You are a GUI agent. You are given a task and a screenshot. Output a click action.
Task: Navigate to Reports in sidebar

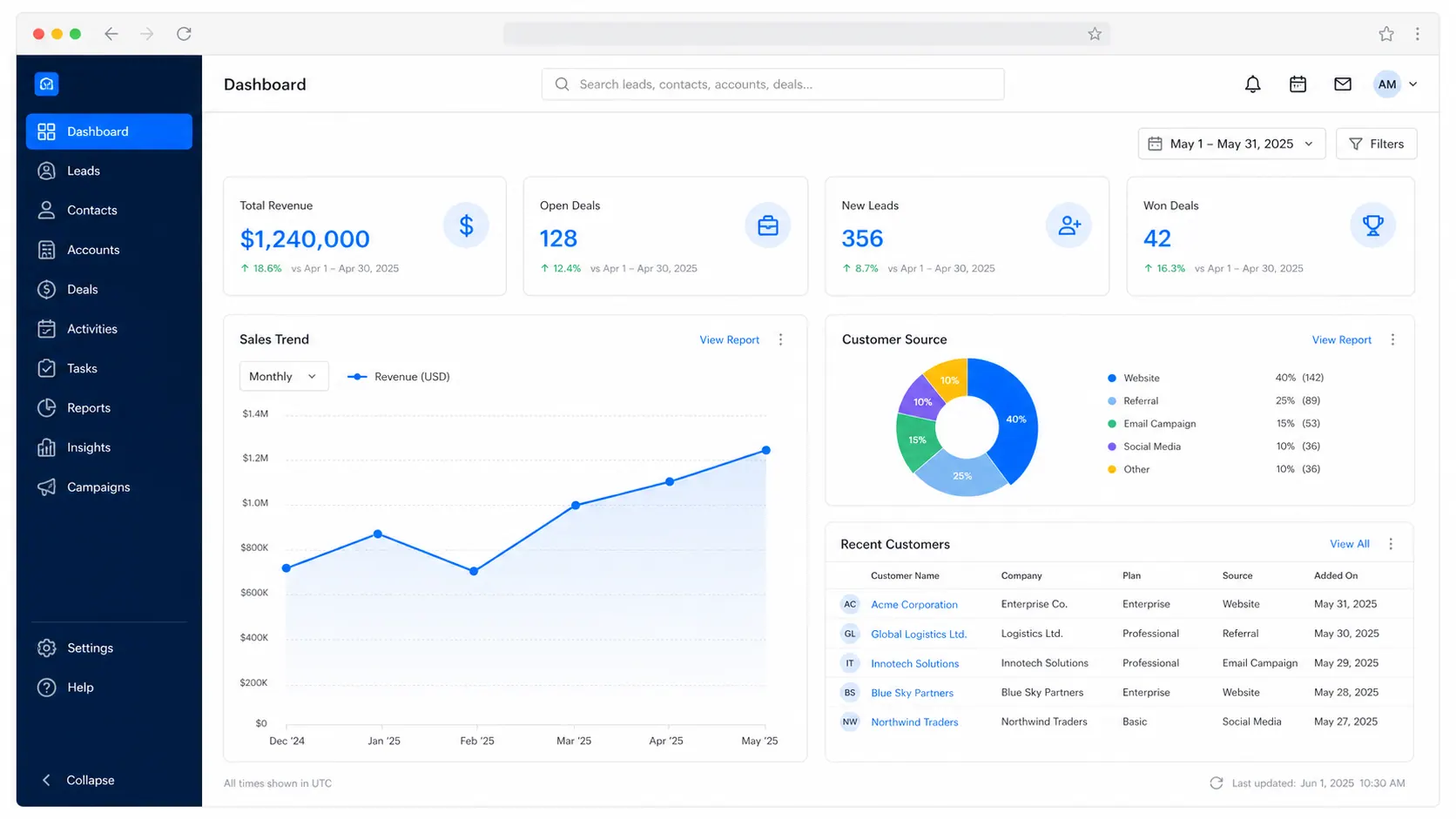(x=109, y=408)
